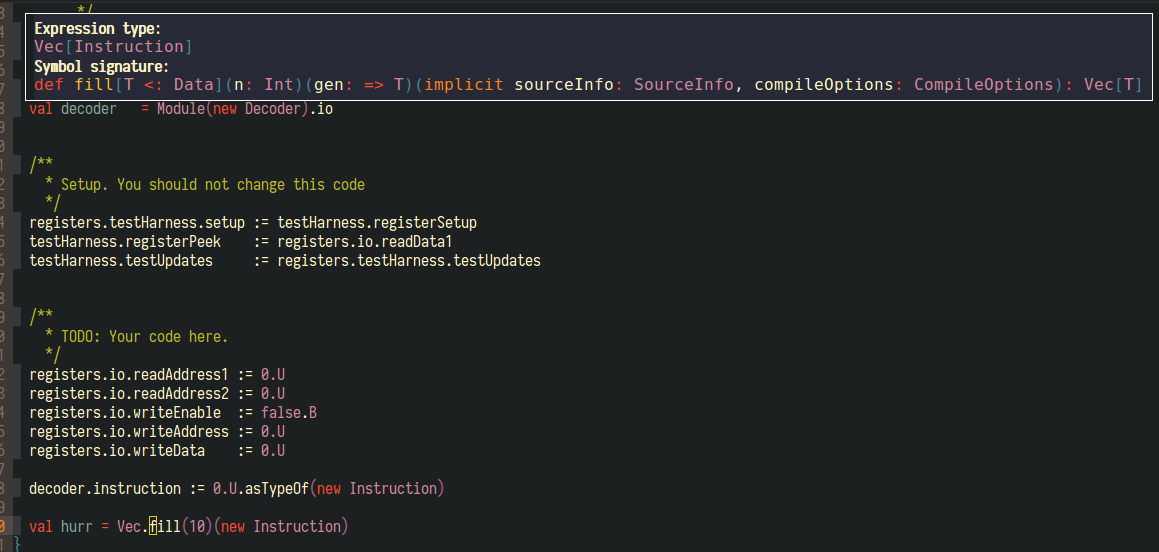Click on registers.testHarness.setup identifier
This screenshot has height=552, width=1159.
pyautogui.click(x=137, y=222)
